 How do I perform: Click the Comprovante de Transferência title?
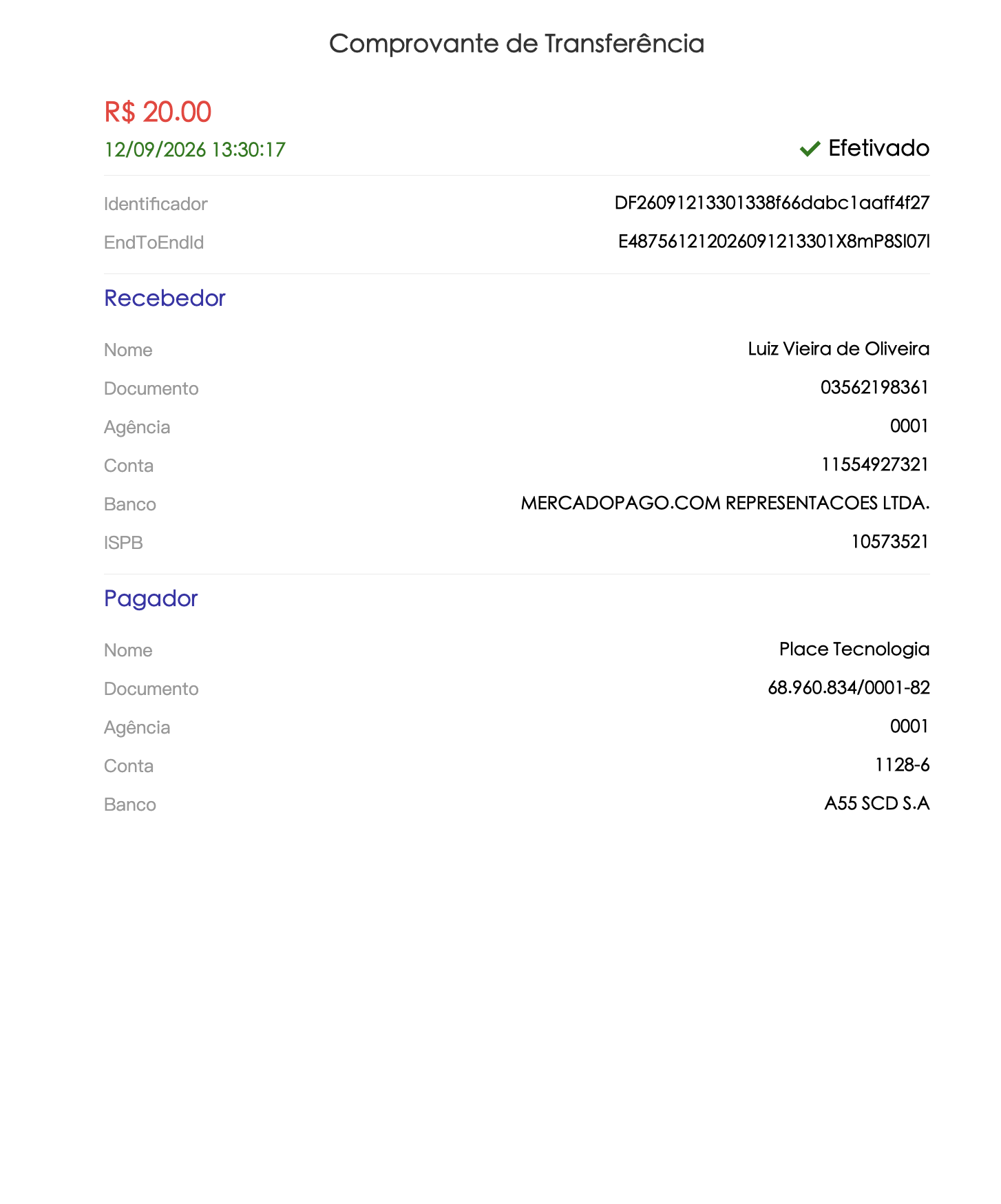tap(516, 44)
